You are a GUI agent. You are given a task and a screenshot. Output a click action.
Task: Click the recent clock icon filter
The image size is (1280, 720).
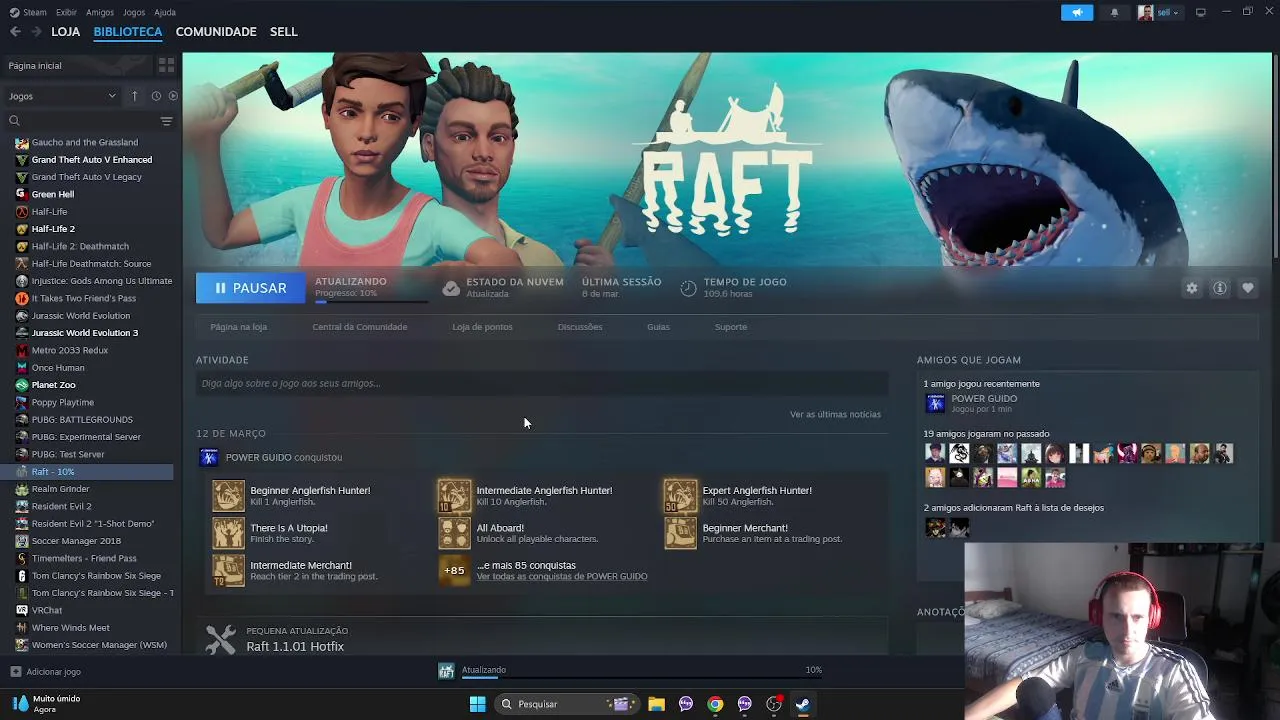[x=156, y=96]
